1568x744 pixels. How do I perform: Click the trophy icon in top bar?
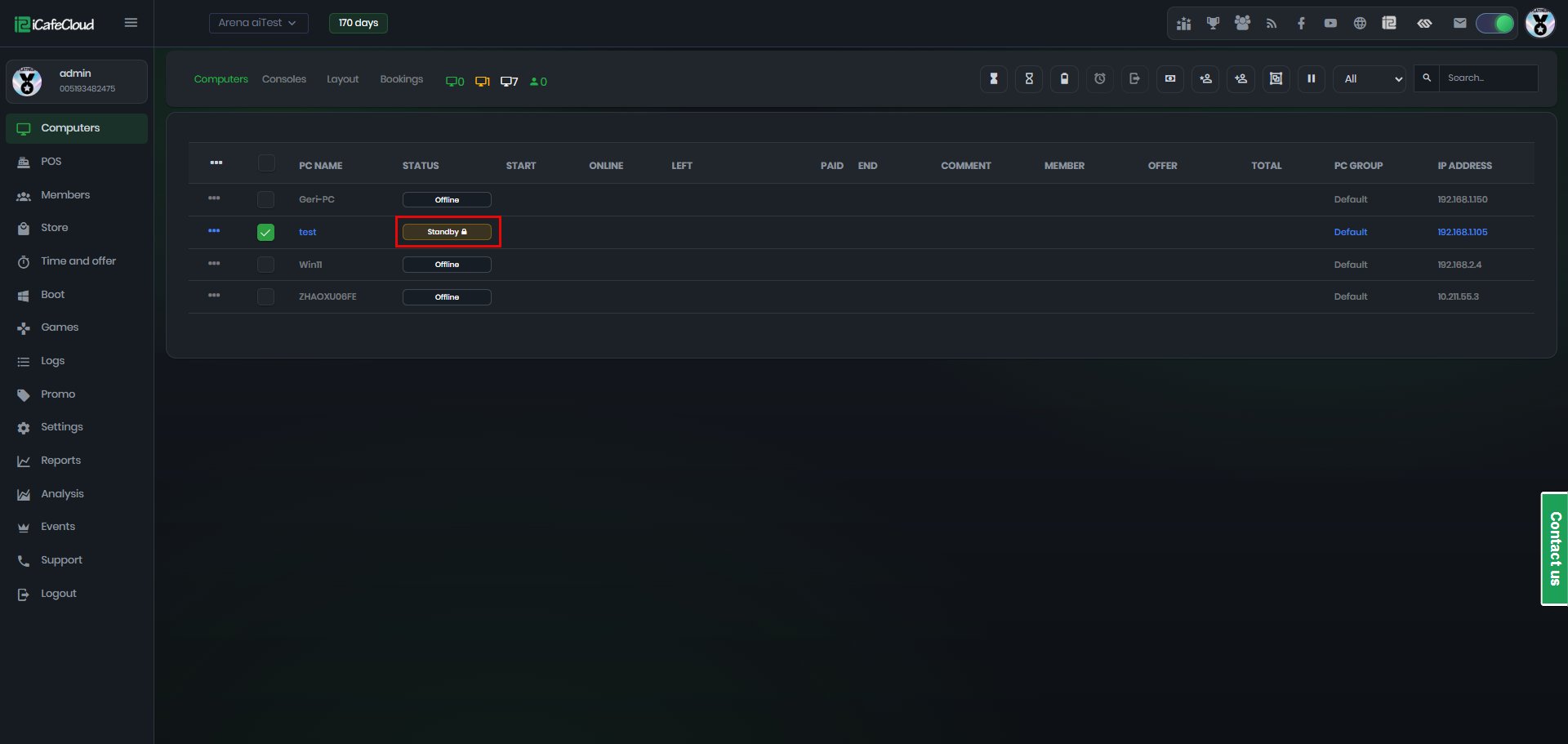pyautogui.click(x=1213, y=24)
